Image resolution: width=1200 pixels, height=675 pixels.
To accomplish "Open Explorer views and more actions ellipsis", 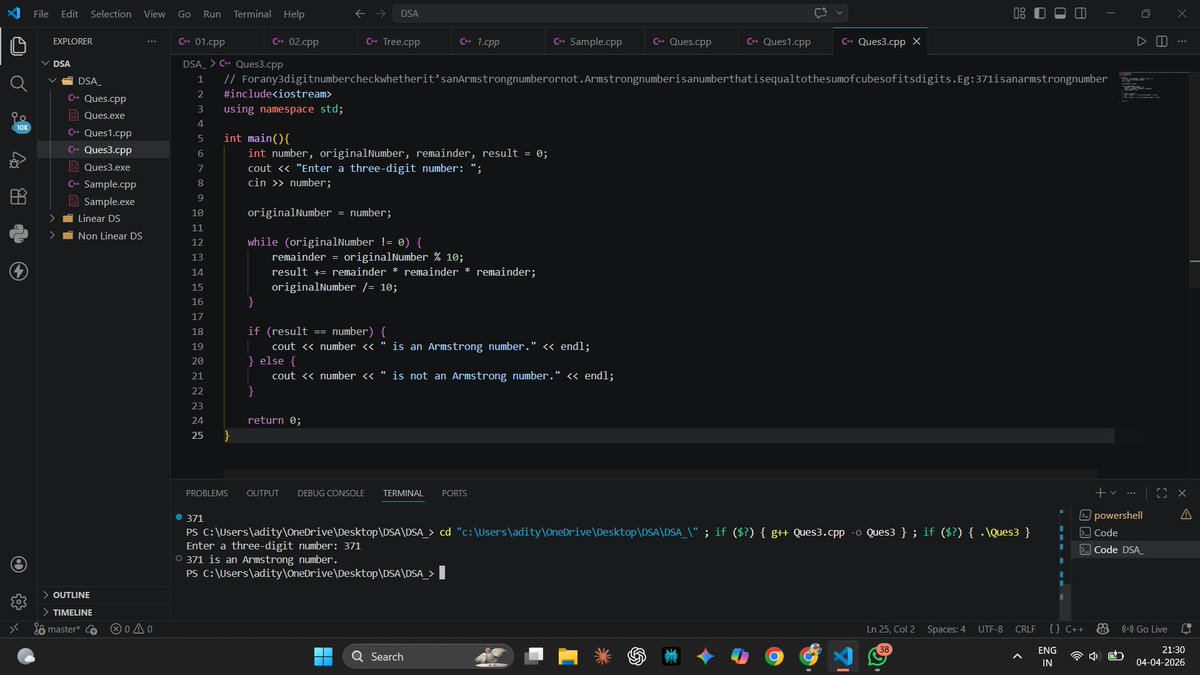I will pyautogui.click(x=152, y=42).
